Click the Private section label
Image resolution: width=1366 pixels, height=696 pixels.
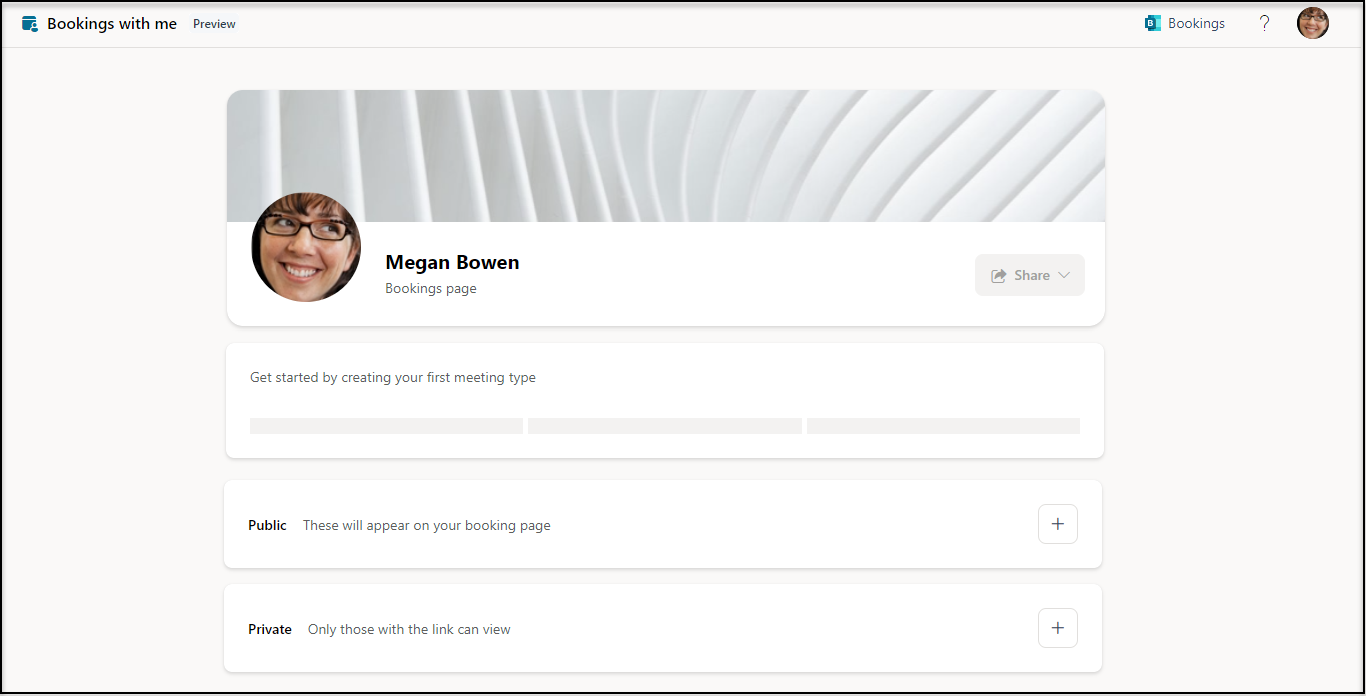point(270,629)
